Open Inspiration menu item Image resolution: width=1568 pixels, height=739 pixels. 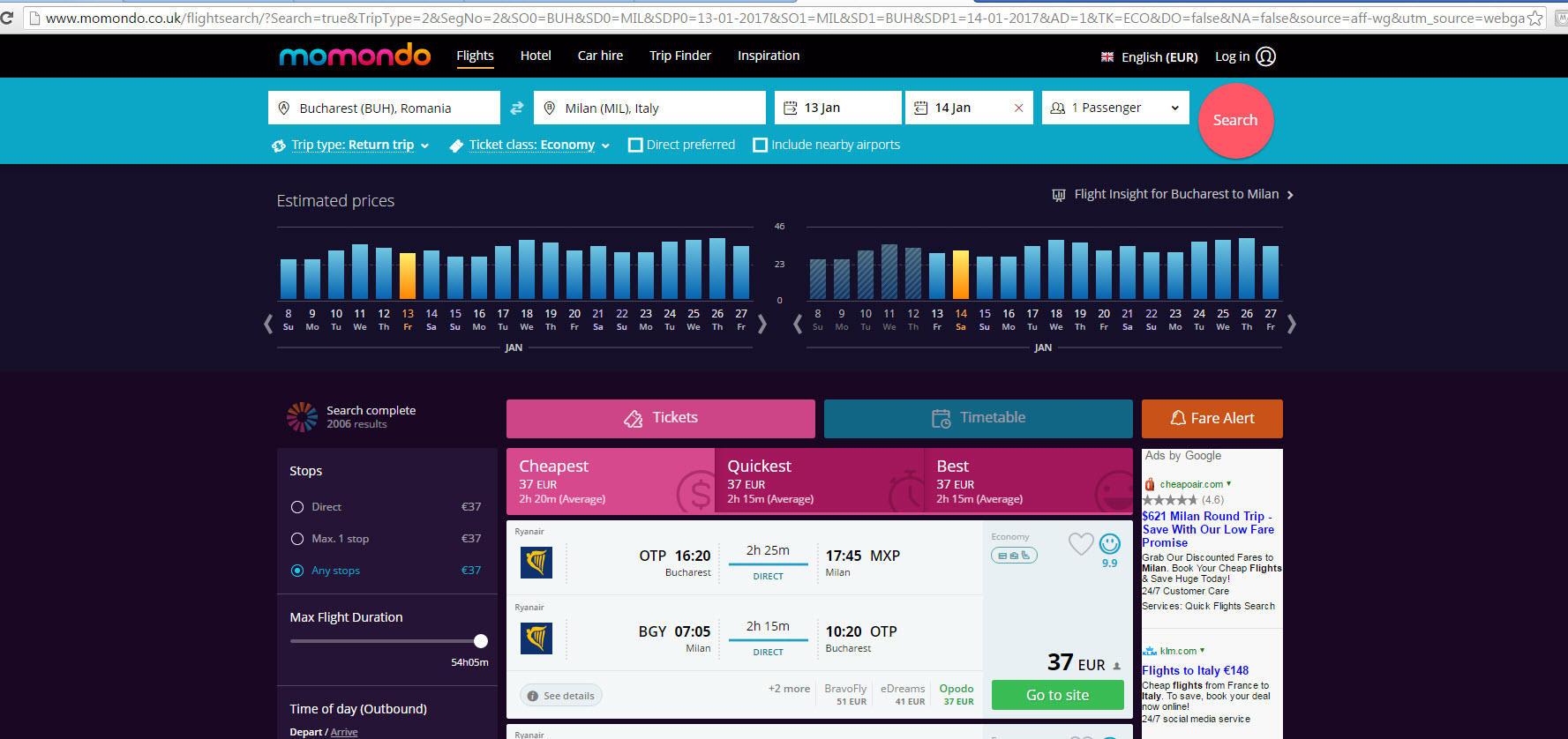point(769,56)
